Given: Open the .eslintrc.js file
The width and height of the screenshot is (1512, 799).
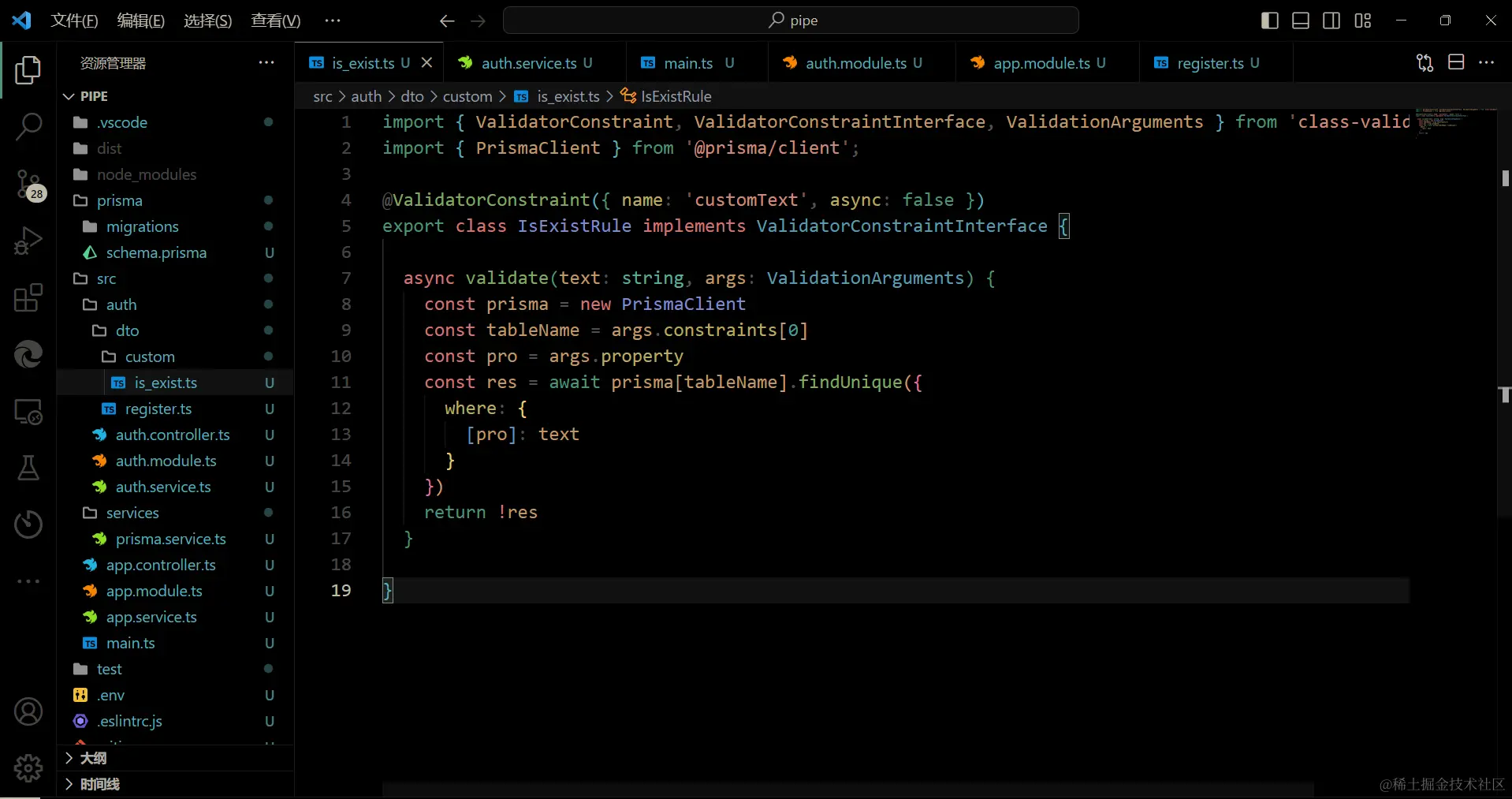Looking at the screenshot, I should point(175,721).
